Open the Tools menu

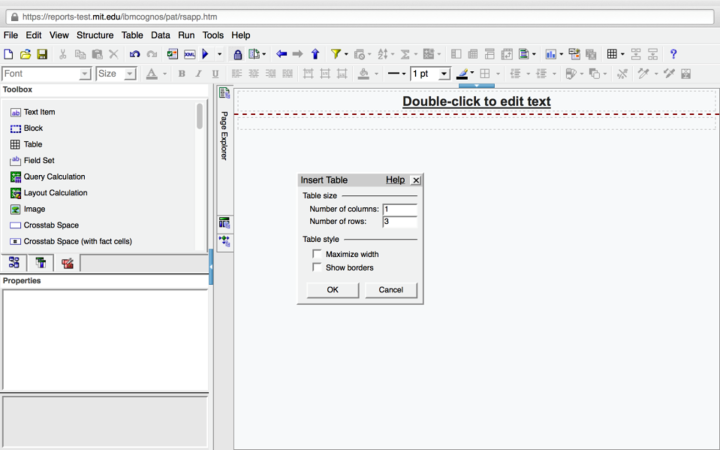tap(213, 35)
